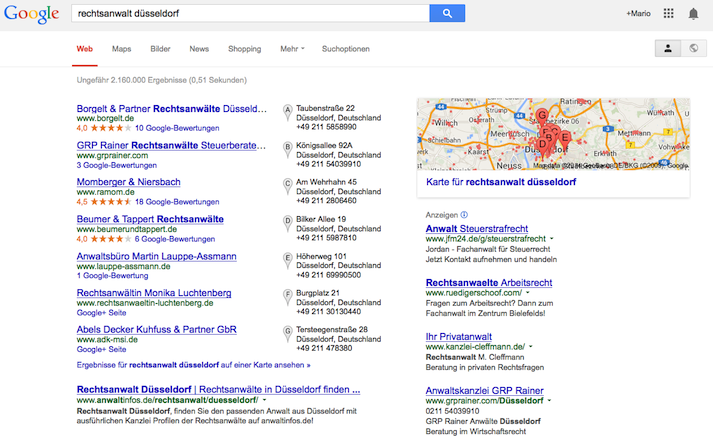Click map pin E beside Höherweg 101
This screenshot has width=713, height=436.
pyautogui.click(x=287, y=260)
